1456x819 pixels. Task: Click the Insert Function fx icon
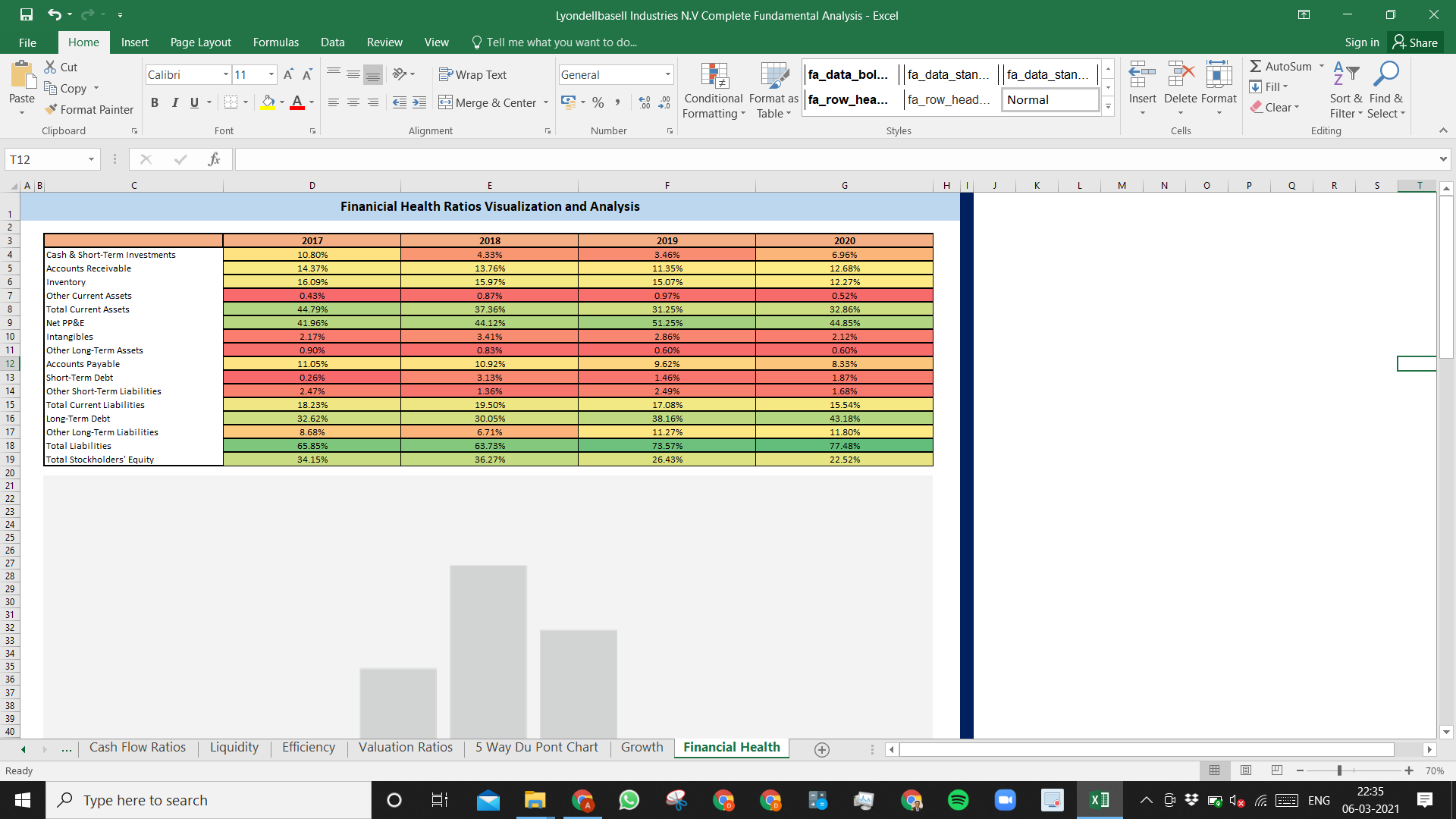214,159
